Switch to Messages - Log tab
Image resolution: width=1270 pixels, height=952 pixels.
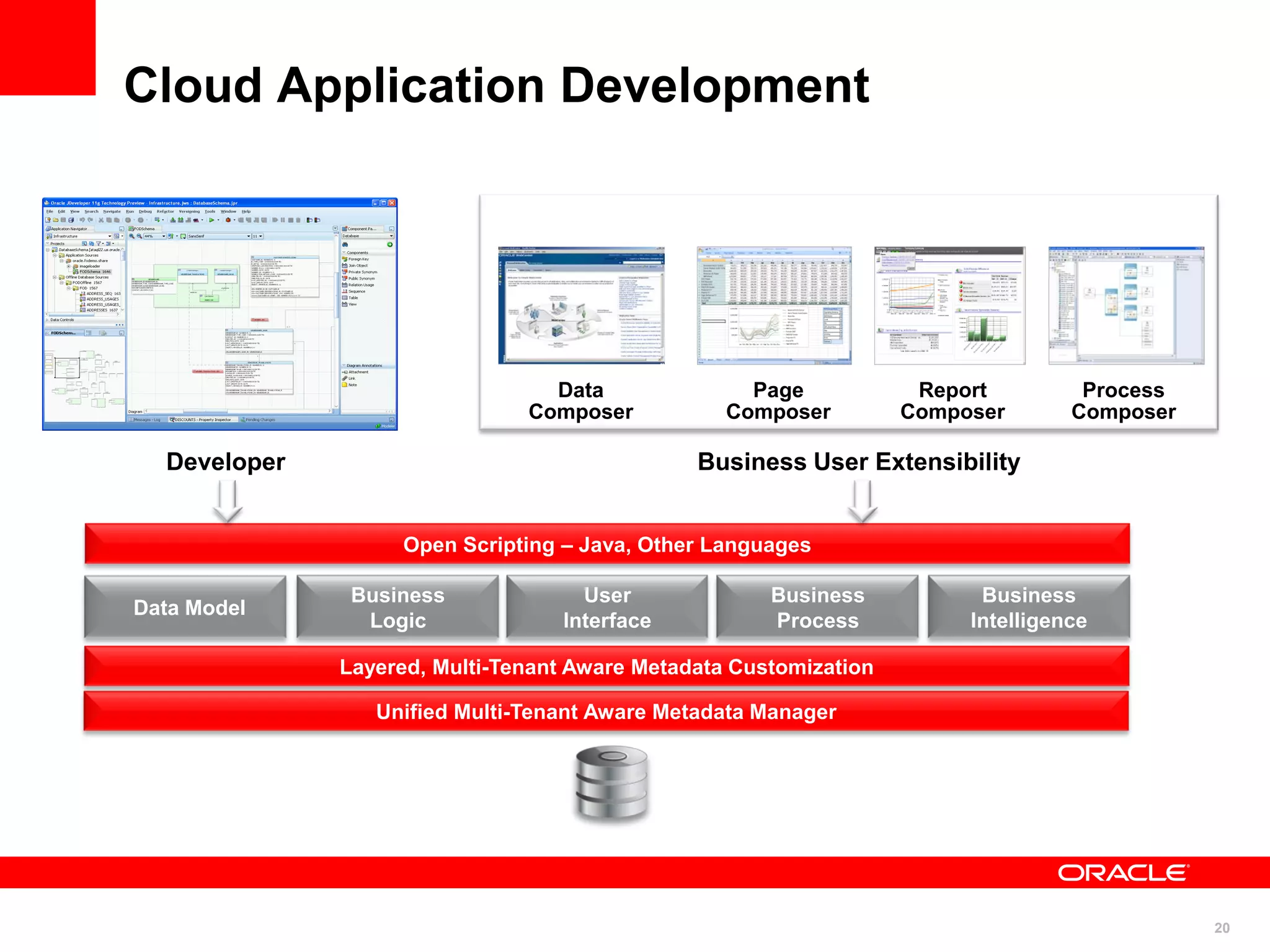click(x=144, y=420)
